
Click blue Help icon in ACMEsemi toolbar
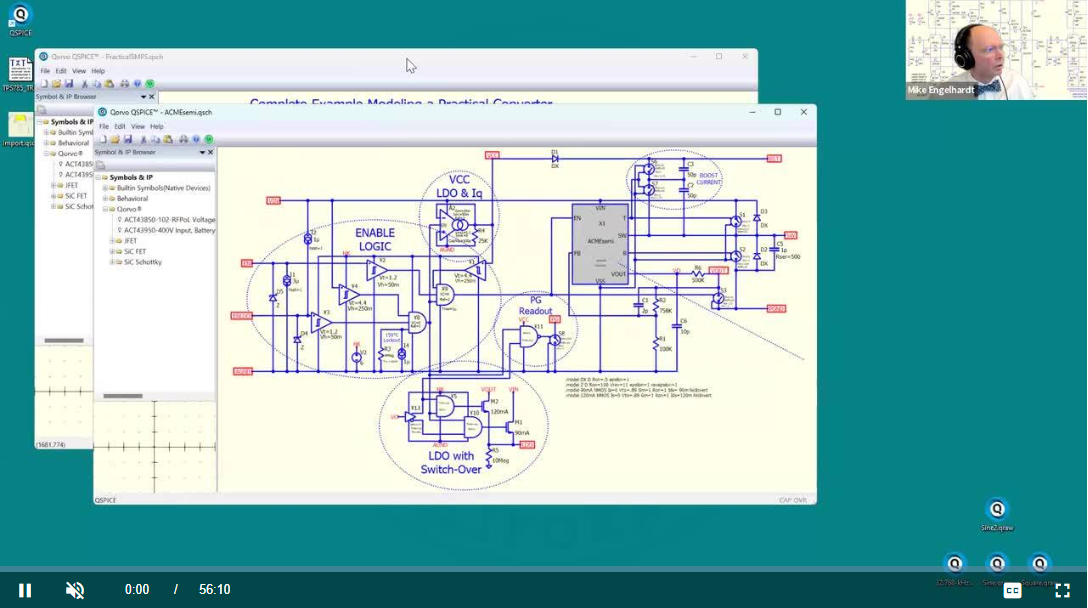coord(196,140)
